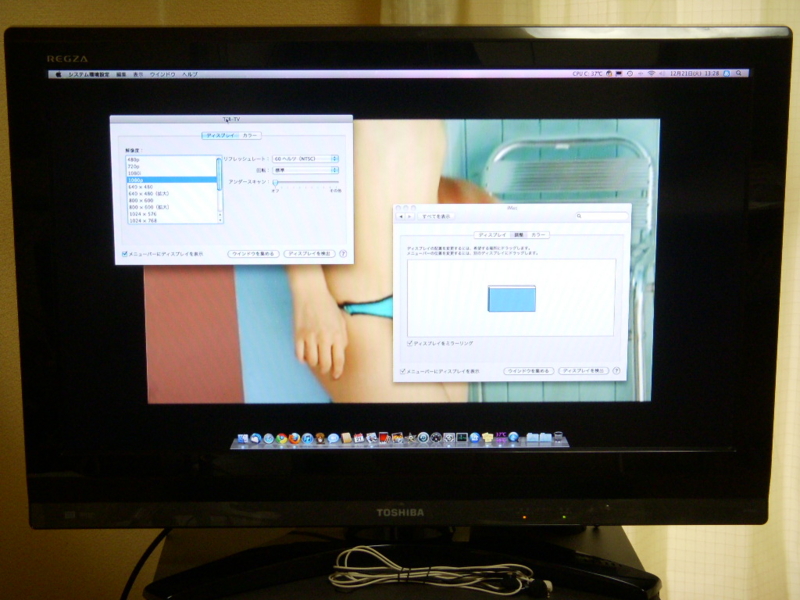
Task: Click the displays icon in menu bar
Action: [619, 73]
